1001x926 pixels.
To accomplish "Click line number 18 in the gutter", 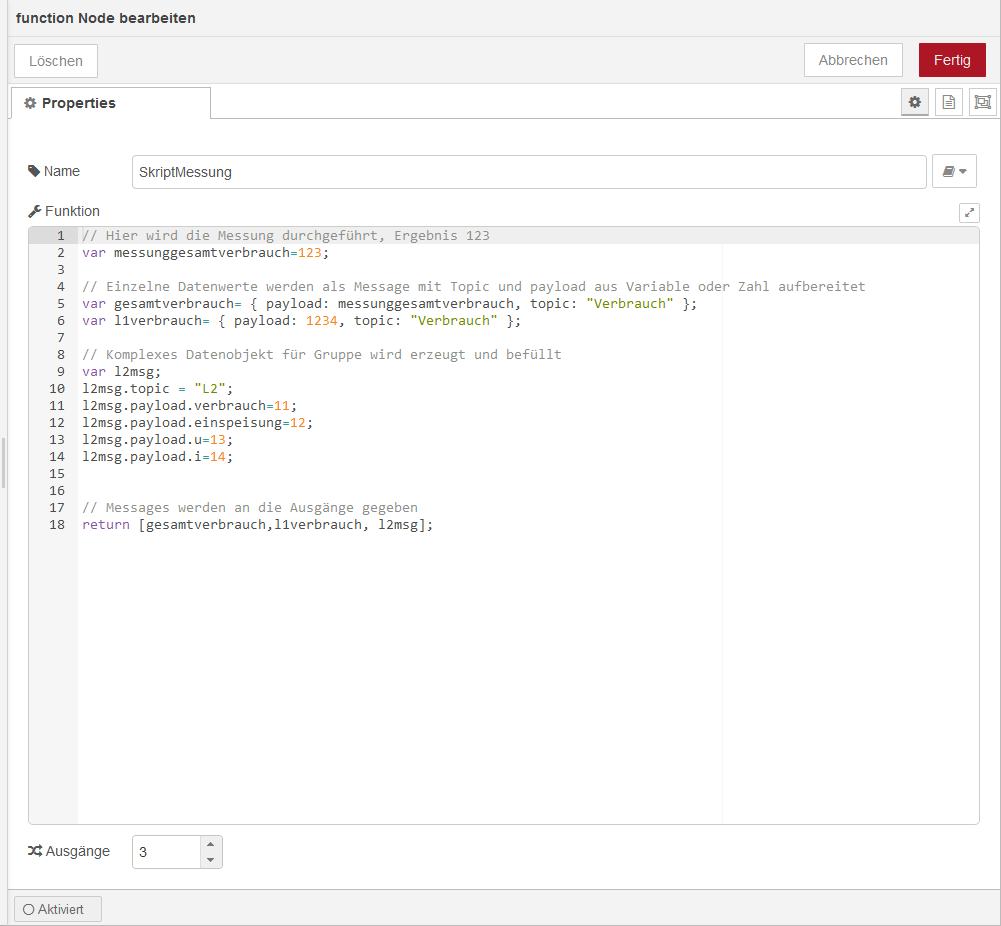I will pyautogui.click(x=57, y=525).
